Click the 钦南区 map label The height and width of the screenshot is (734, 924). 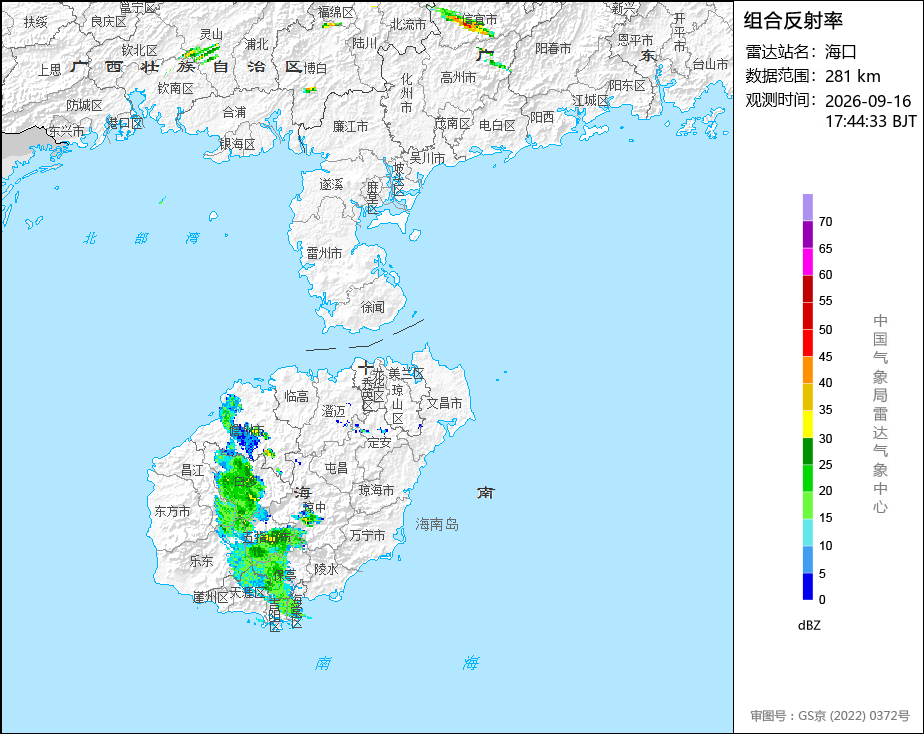coord(176,88)
